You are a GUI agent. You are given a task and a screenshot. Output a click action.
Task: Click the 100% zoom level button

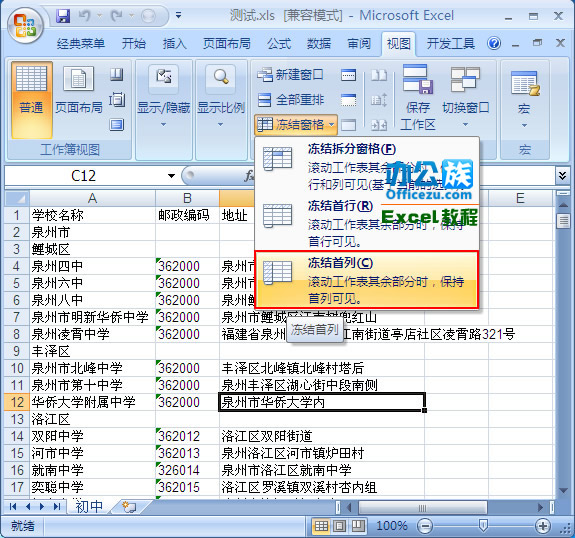pyautogui.click(x=392, y=526)
